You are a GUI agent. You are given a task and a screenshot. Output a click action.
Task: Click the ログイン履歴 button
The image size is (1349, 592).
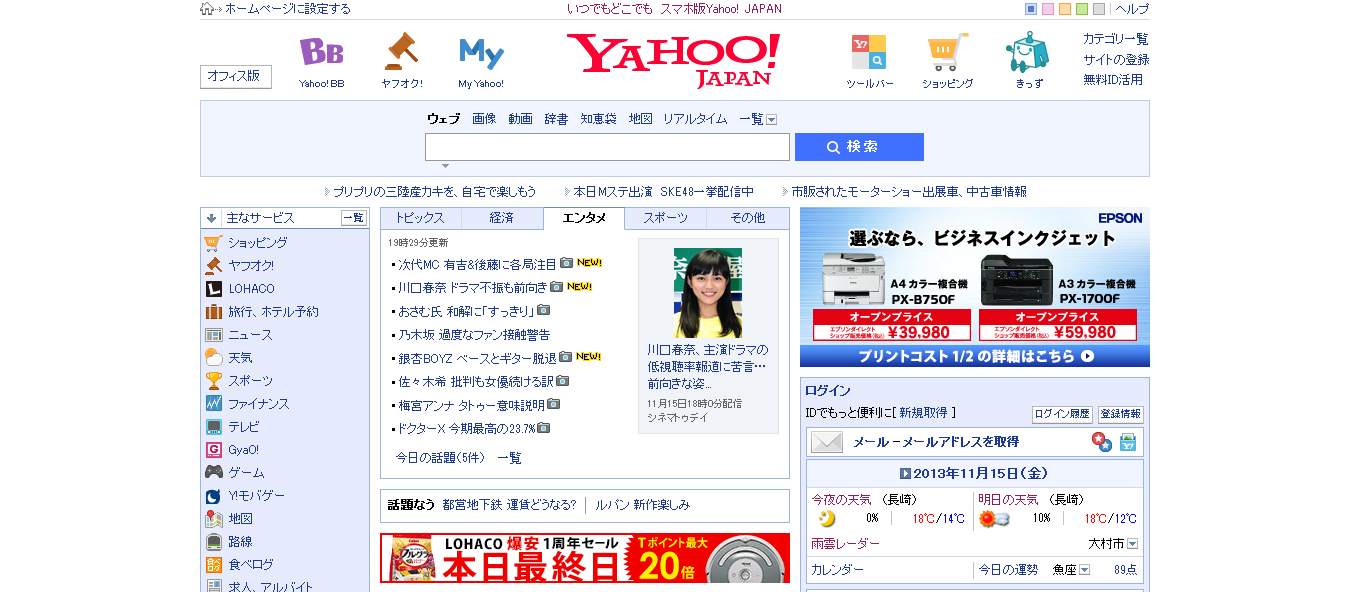1062,414
